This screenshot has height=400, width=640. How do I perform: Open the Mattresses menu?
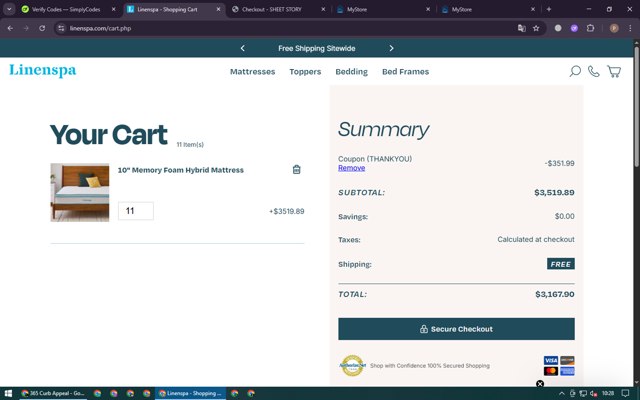(252, 71)
